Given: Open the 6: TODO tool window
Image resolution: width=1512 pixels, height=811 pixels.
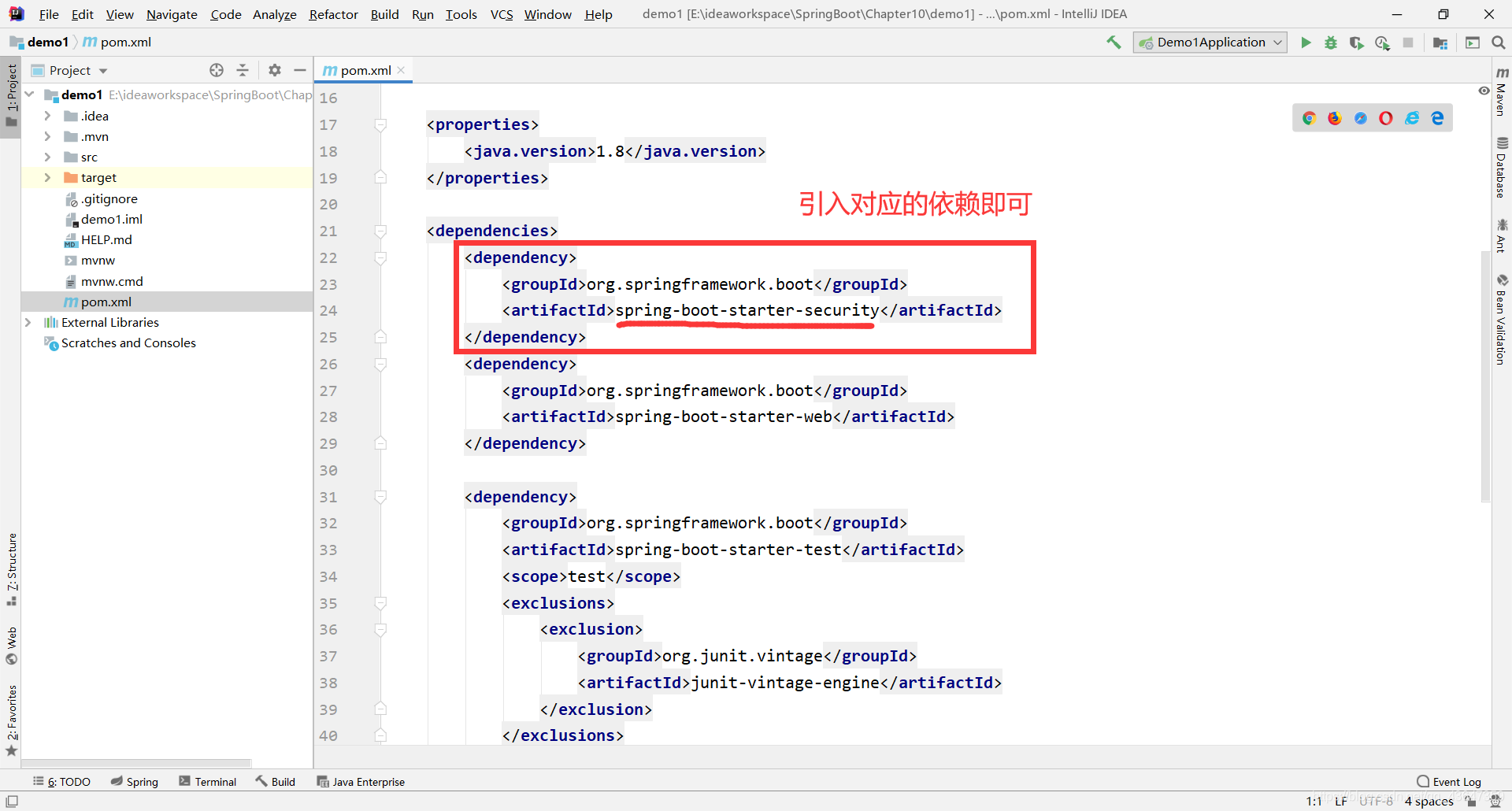Looking at the screenshot, I should pos(62,782).
